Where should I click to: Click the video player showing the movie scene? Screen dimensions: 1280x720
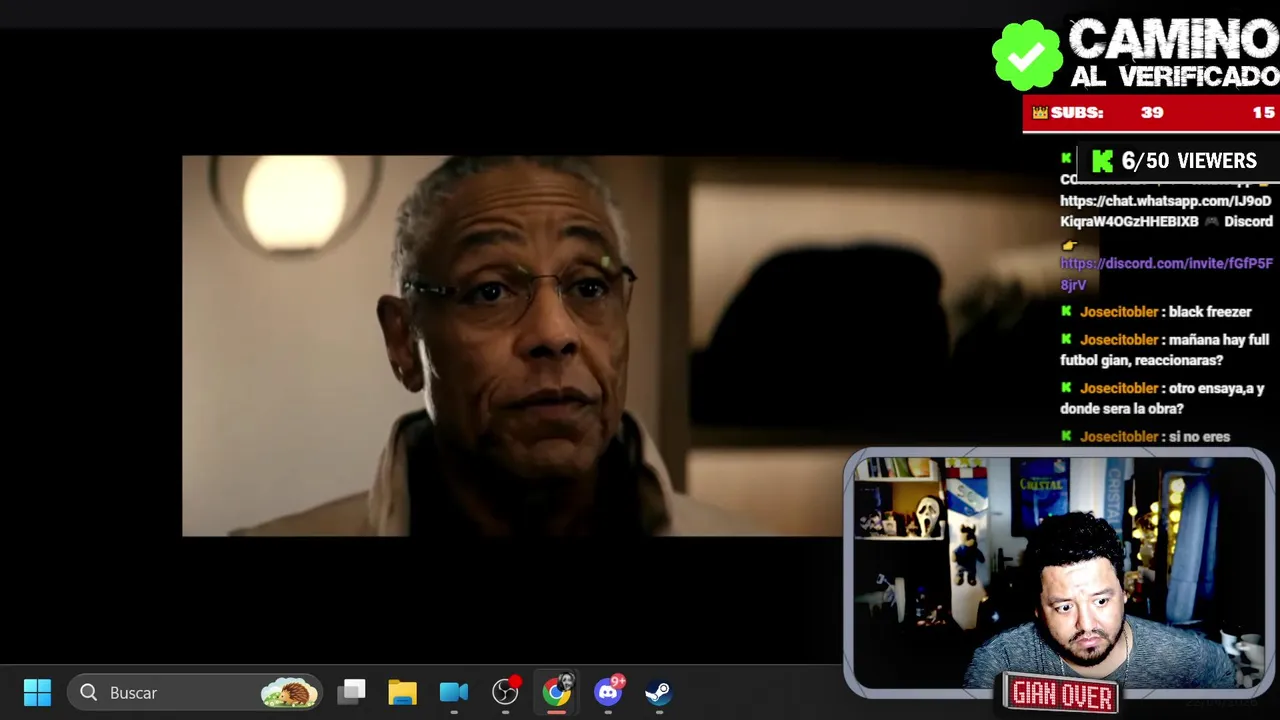(513, 346)
